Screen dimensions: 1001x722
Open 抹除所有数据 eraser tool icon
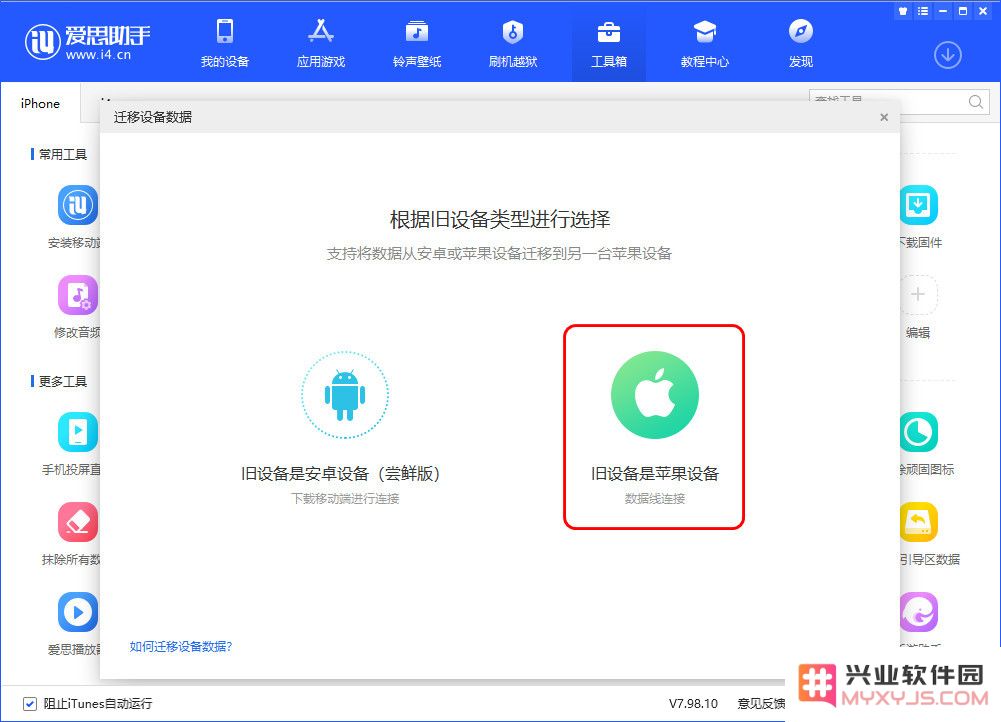click(x=78, y=522)
